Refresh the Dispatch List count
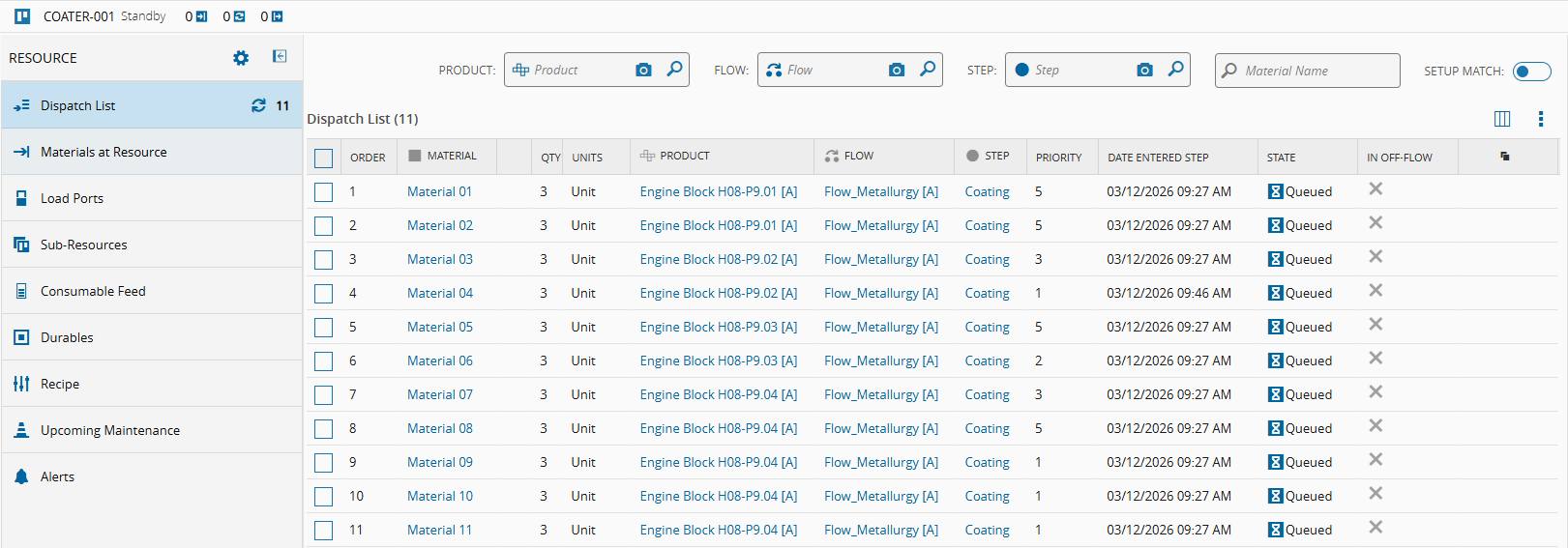1568x548 pixels. tap(258, 105)
